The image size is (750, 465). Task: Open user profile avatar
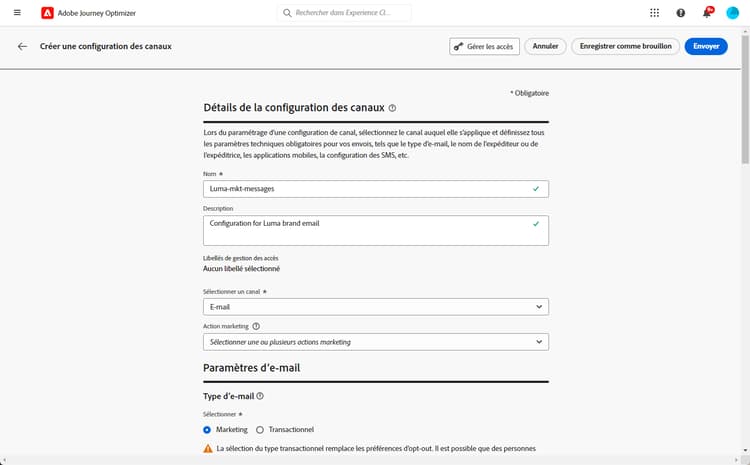(732, 13)
